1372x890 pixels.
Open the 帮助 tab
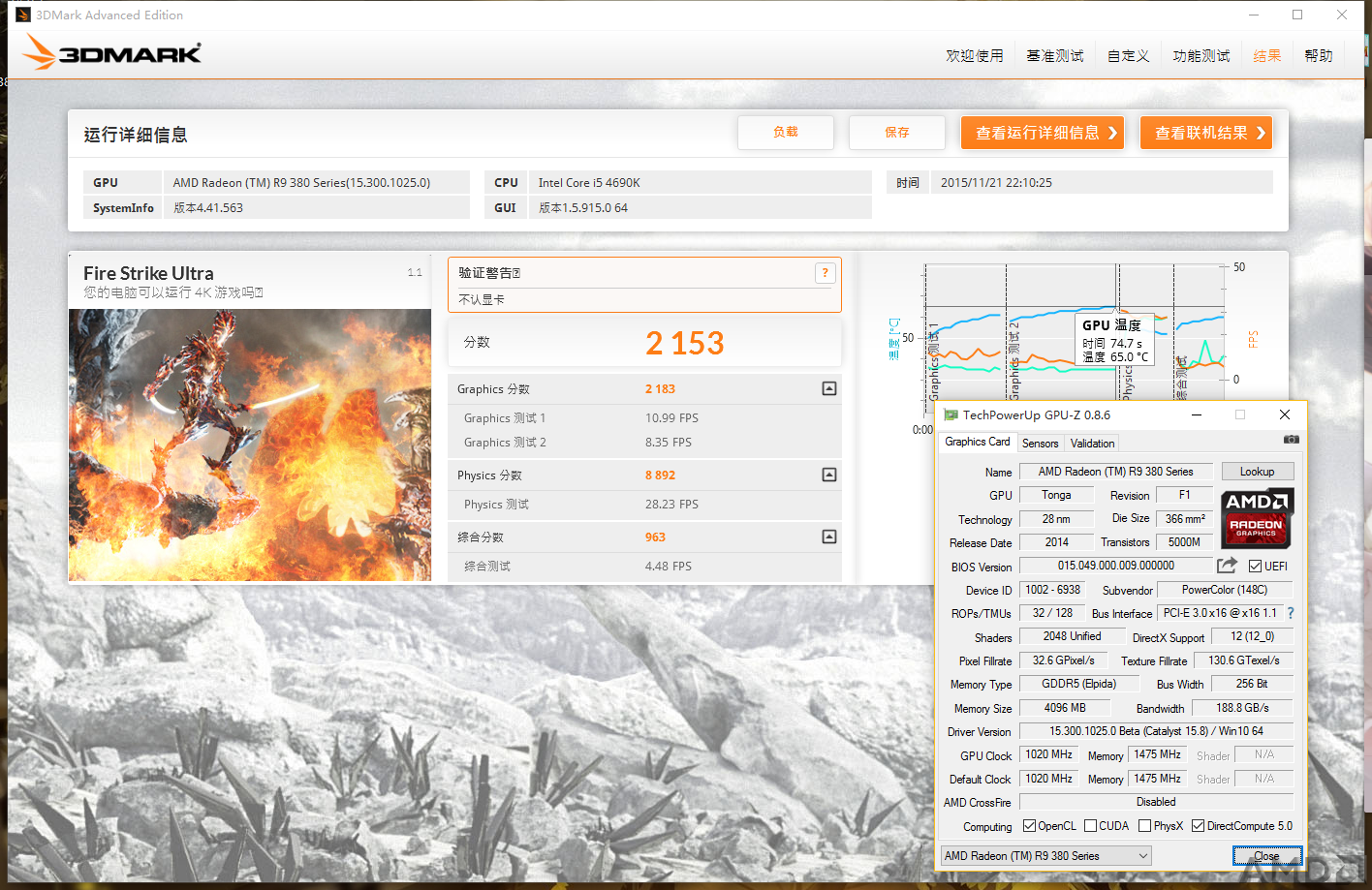[1319, 55]
